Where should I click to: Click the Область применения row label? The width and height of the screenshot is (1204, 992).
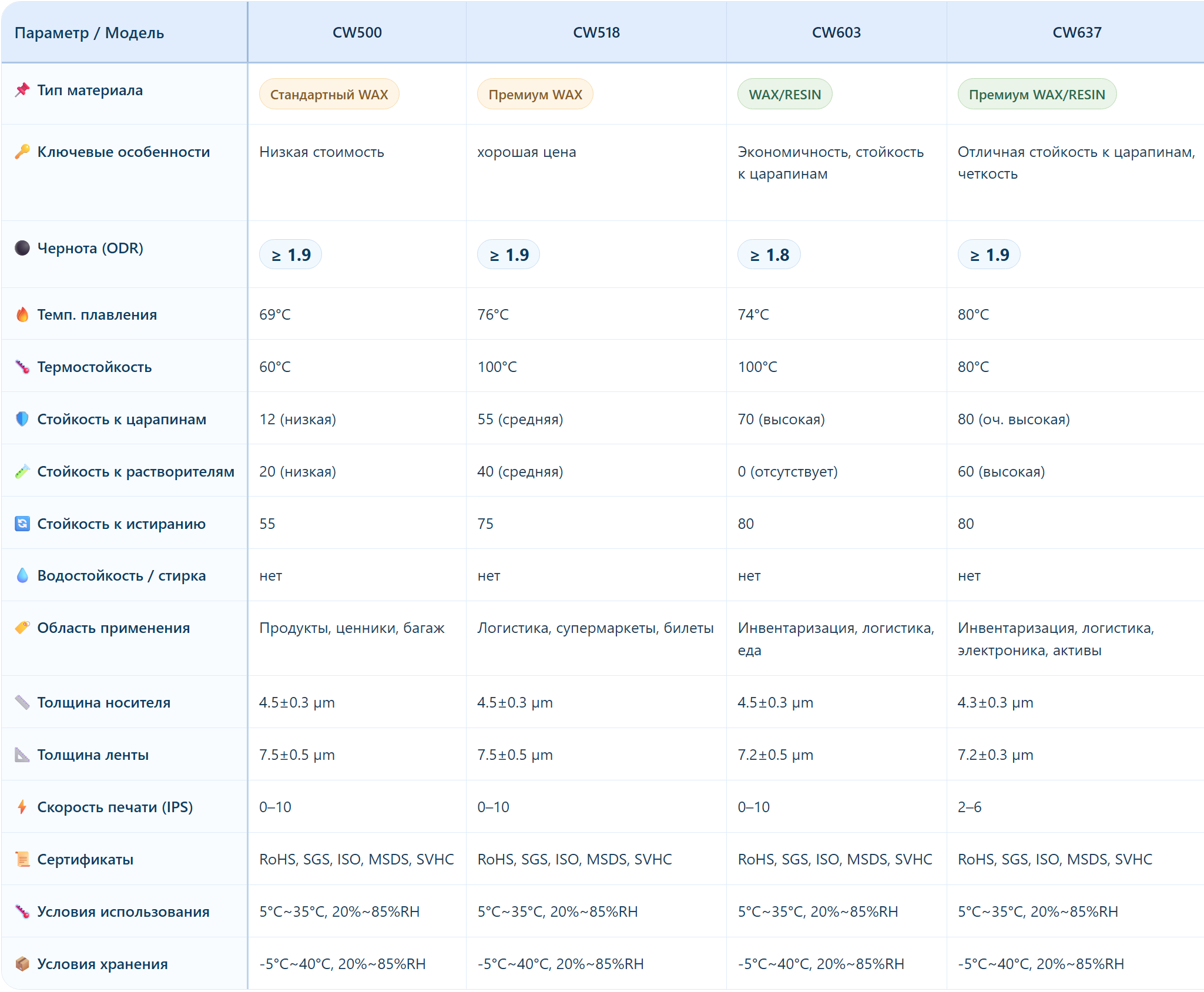(x=113, y=628)
